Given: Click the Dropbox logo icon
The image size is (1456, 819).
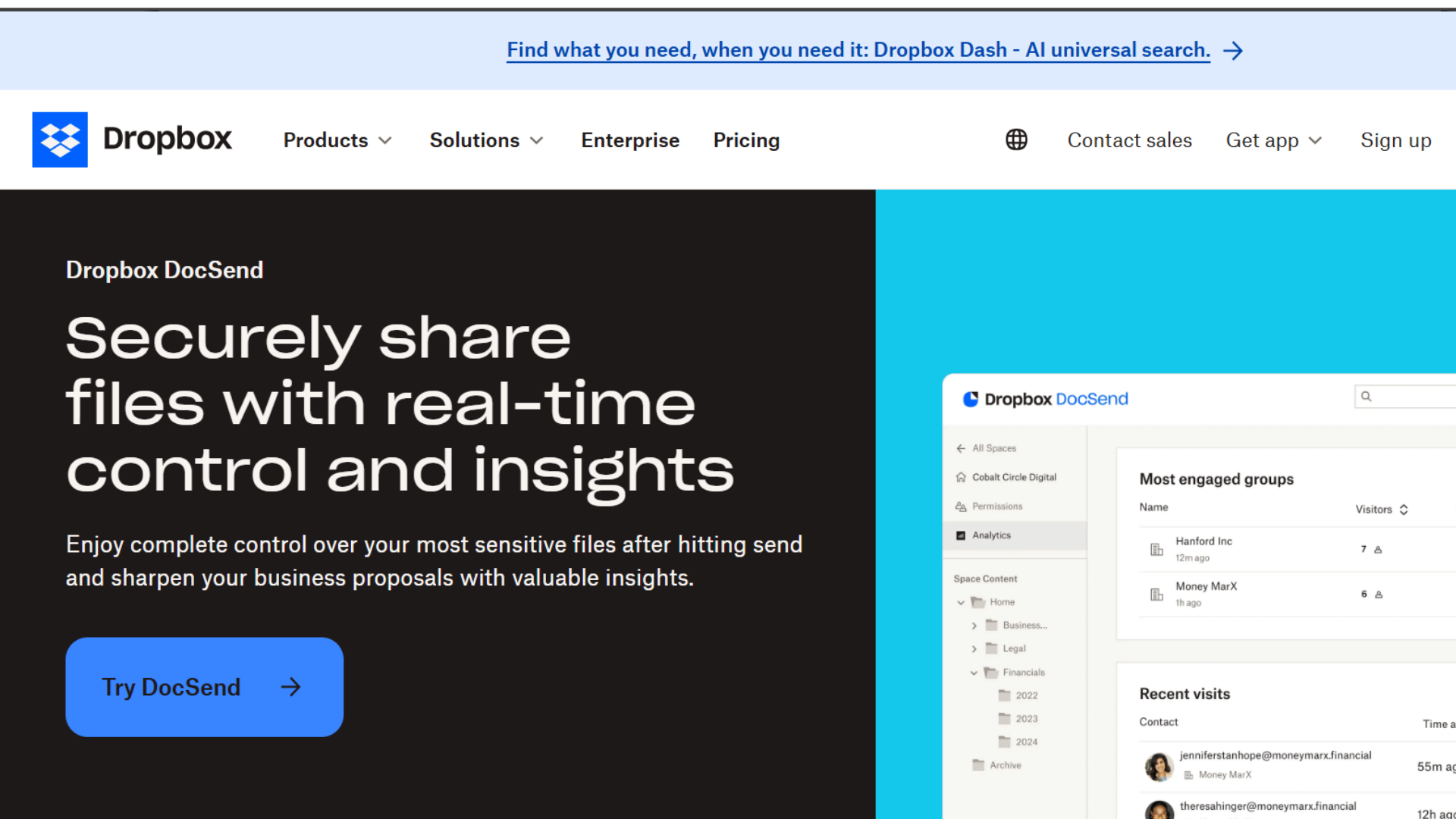Looking at the screenshot, I should (x=60, y=140).
